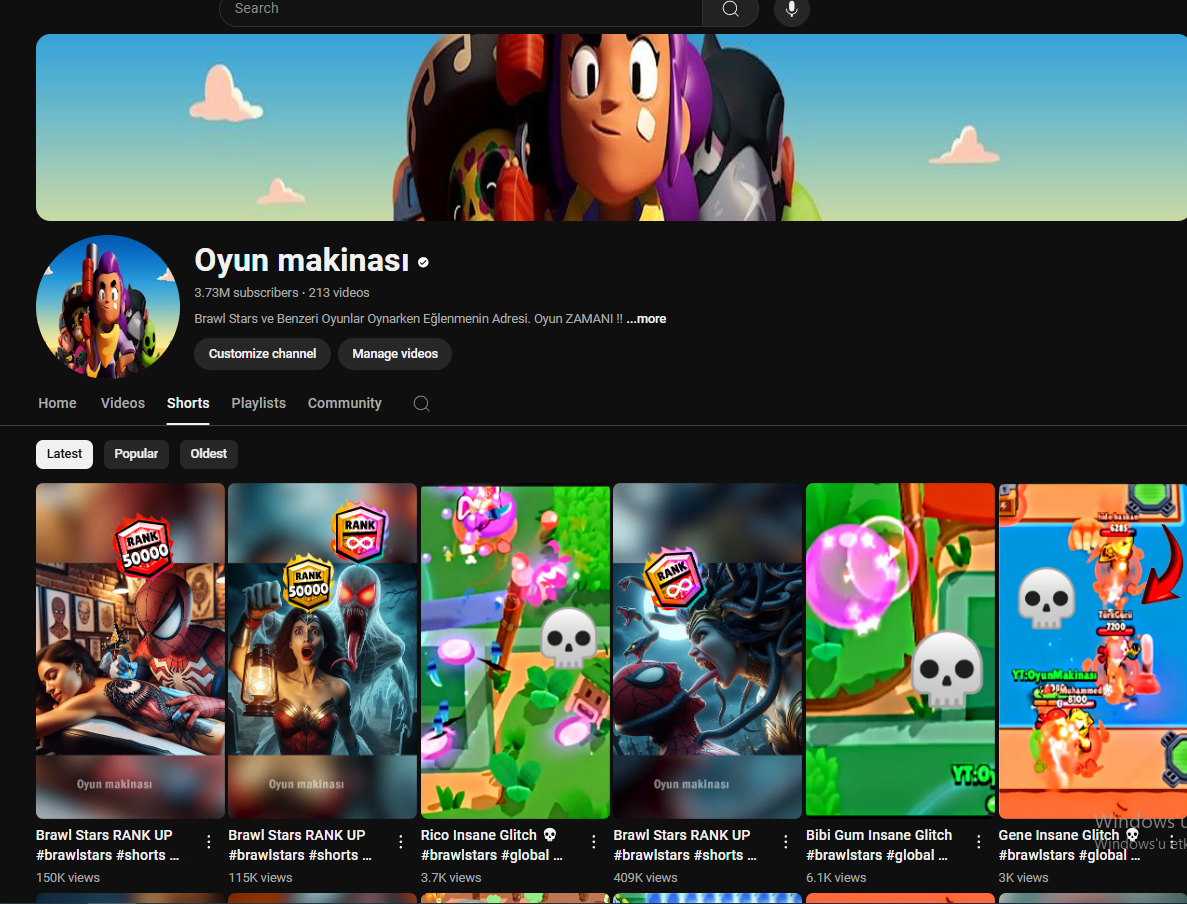
Task: Open the channel search magnifier icon
Action: pyautogui.click(x=422, y=404)
